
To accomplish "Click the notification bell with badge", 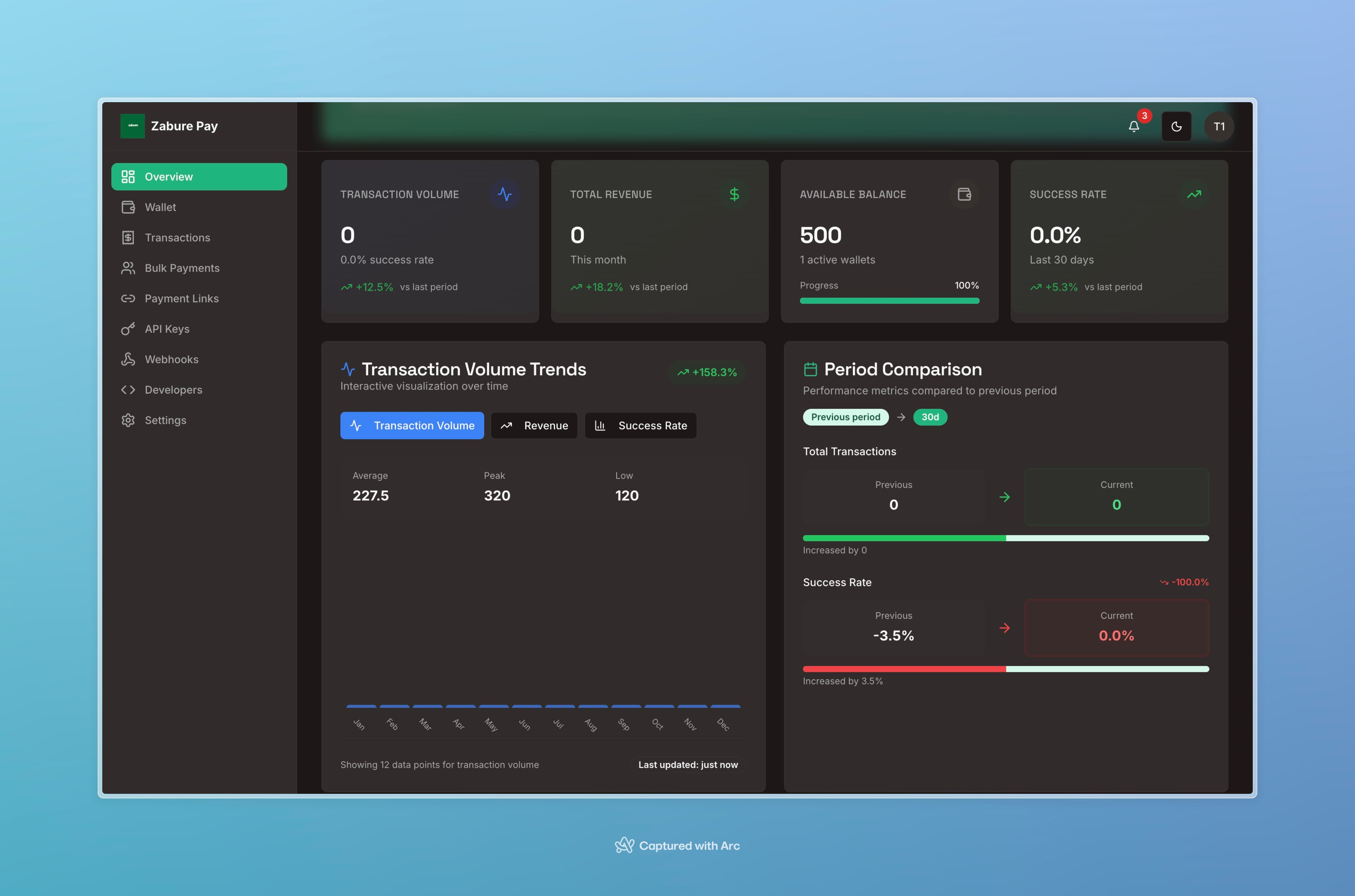I will (1134, 127).
